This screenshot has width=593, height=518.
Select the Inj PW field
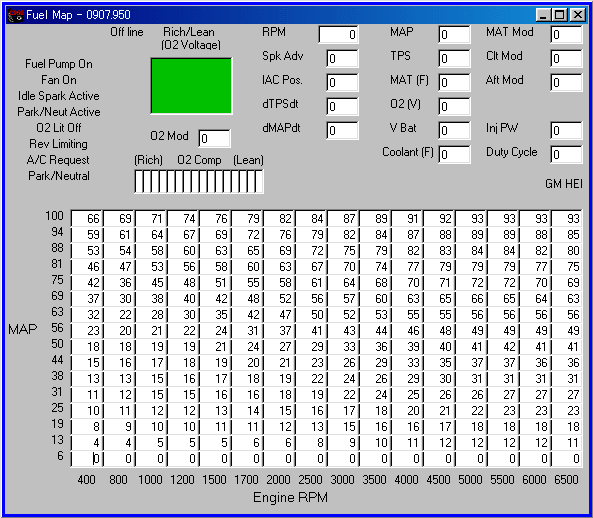566,130
